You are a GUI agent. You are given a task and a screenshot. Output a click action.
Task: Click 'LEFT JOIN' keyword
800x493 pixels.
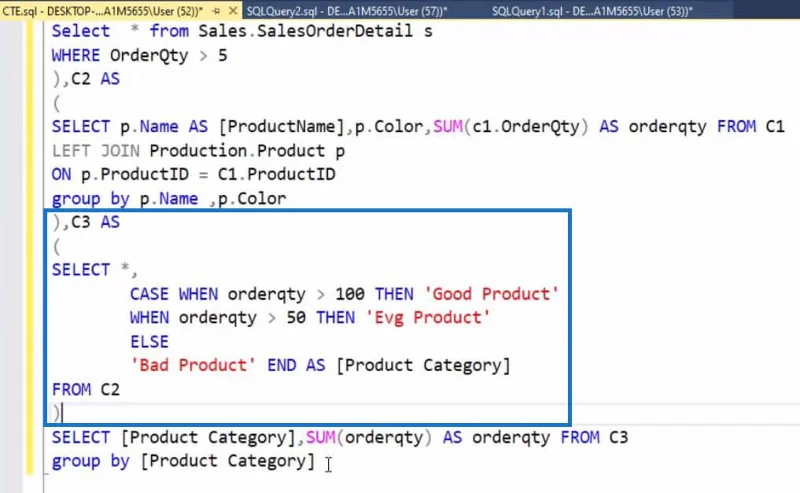click(95, 151)
